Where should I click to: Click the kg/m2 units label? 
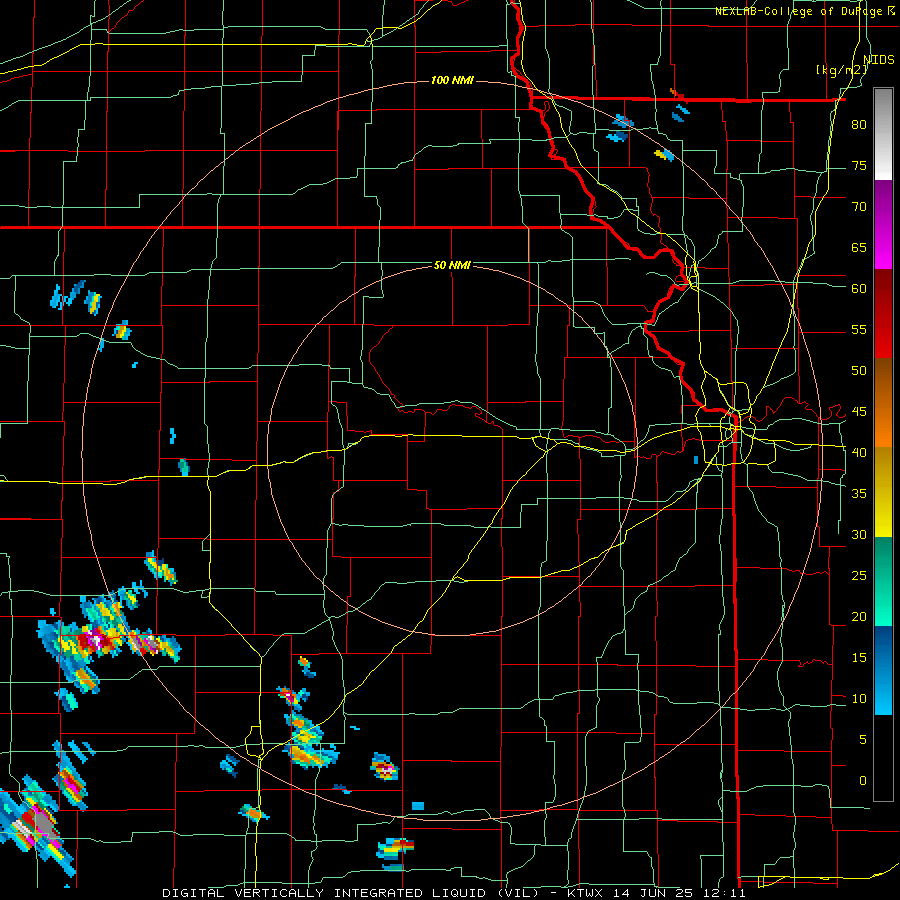click(x=842, y=70)
